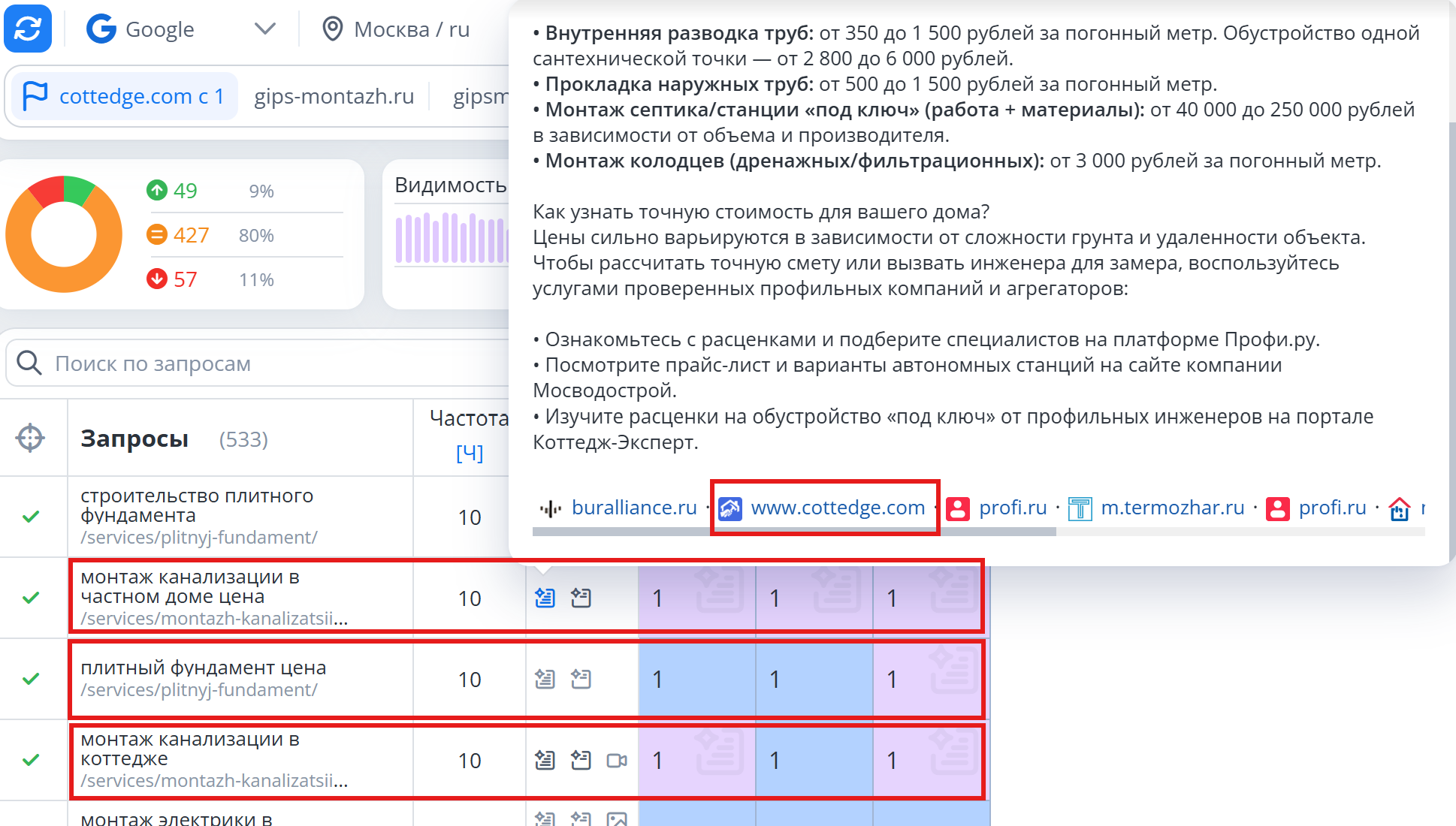Open the монтаж канализации в коттедже query
1456x826 pixels.
click(x=190, y=749)
